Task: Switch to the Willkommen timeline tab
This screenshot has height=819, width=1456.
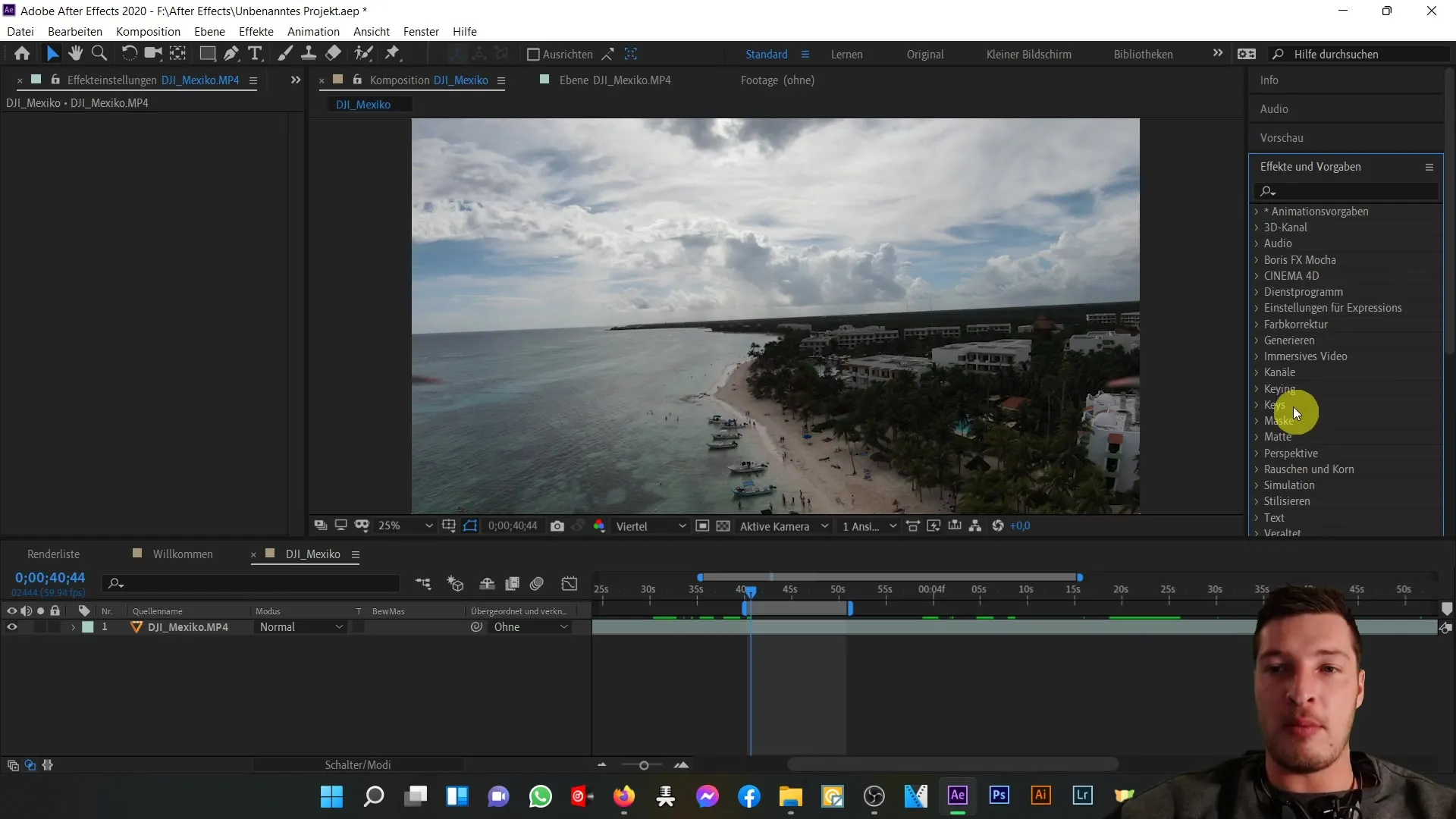Action: coord(183,554)
